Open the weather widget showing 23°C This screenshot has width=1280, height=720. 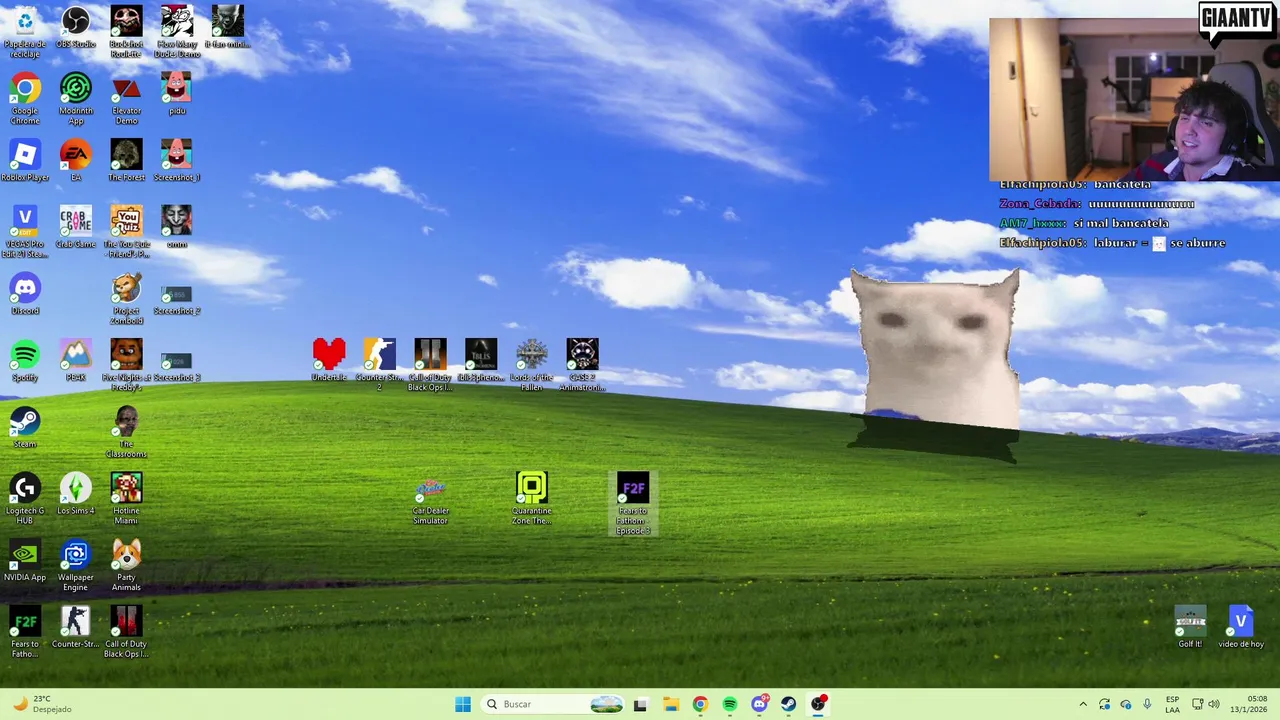click(42, 704)
